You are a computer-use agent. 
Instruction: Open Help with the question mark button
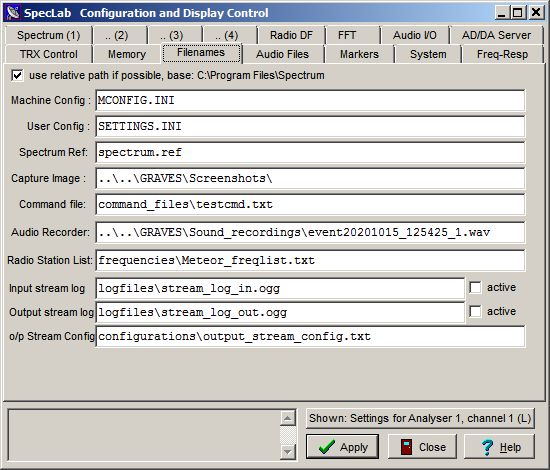[x=499, y=446]
